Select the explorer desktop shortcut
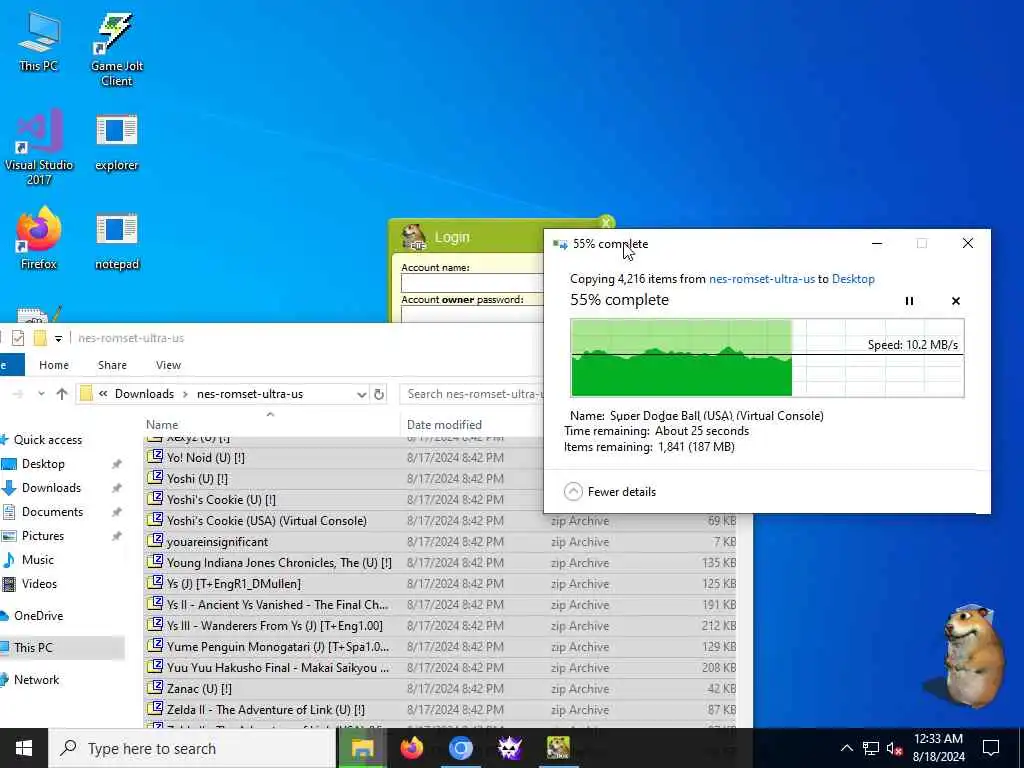Viewport: 1024px width, 768px height. tap(116, 142)
